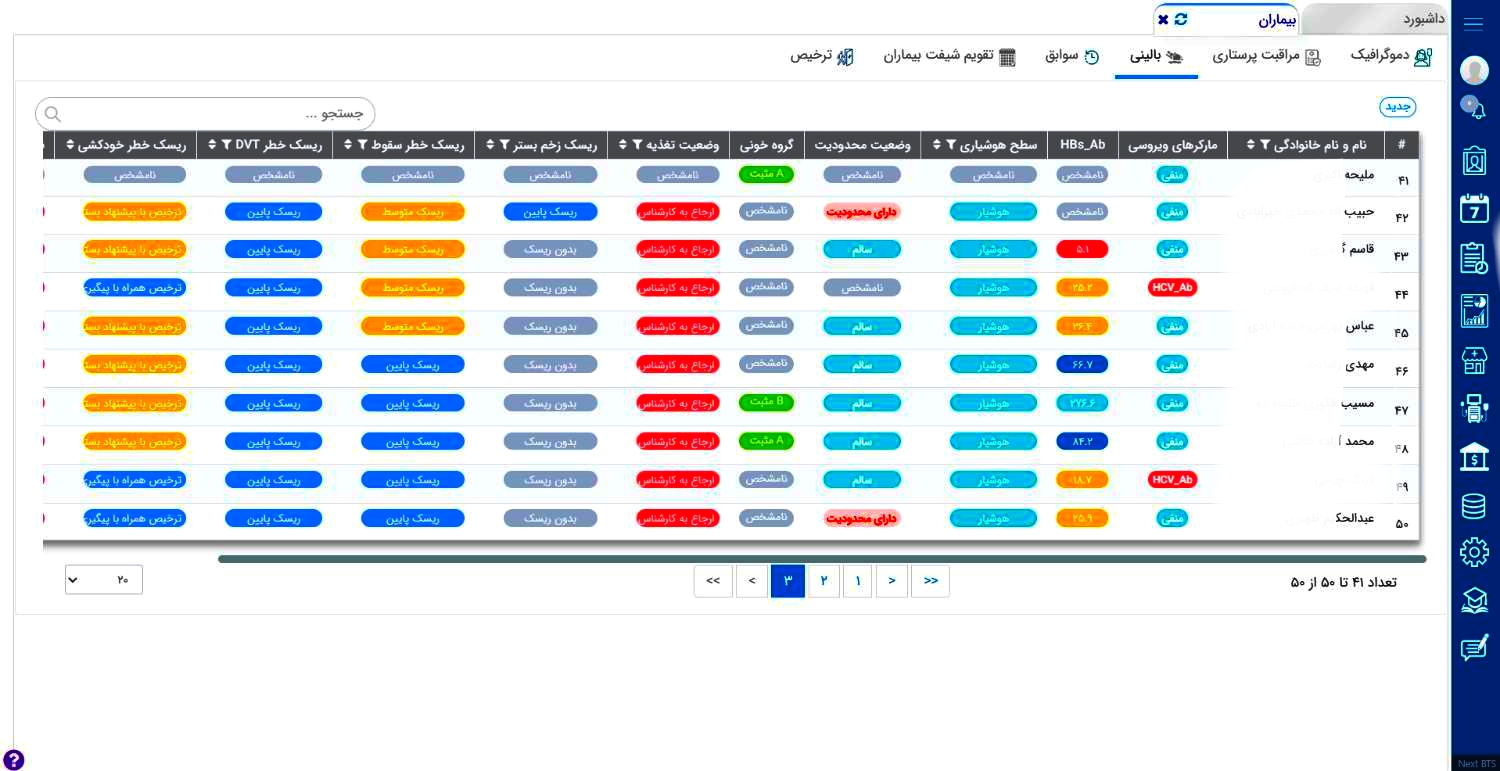
Task: Filter the ریسک زخم بستر column
Action: point(504,146)
